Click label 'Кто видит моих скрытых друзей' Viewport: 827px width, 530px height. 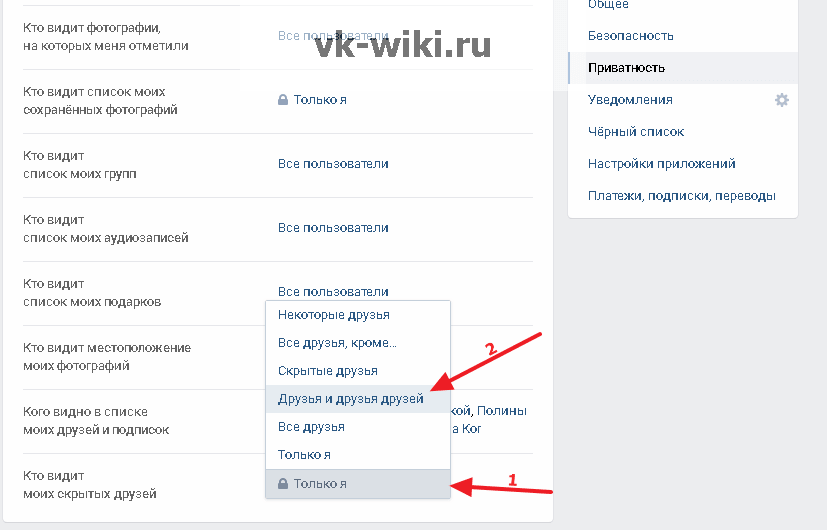click(x=90, y=485)
